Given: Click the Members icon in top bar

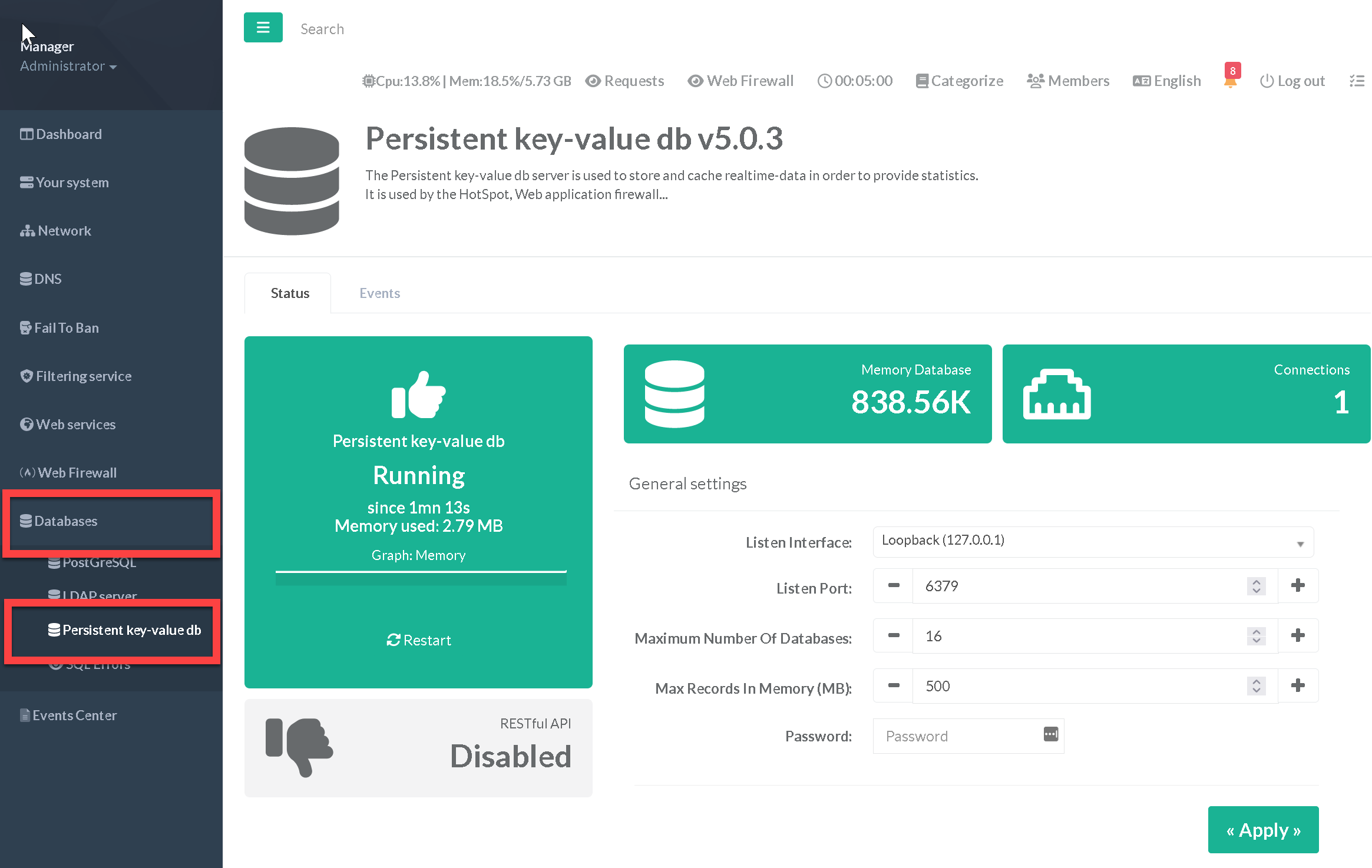Looking at the screenshot, I should (1035, 81).
